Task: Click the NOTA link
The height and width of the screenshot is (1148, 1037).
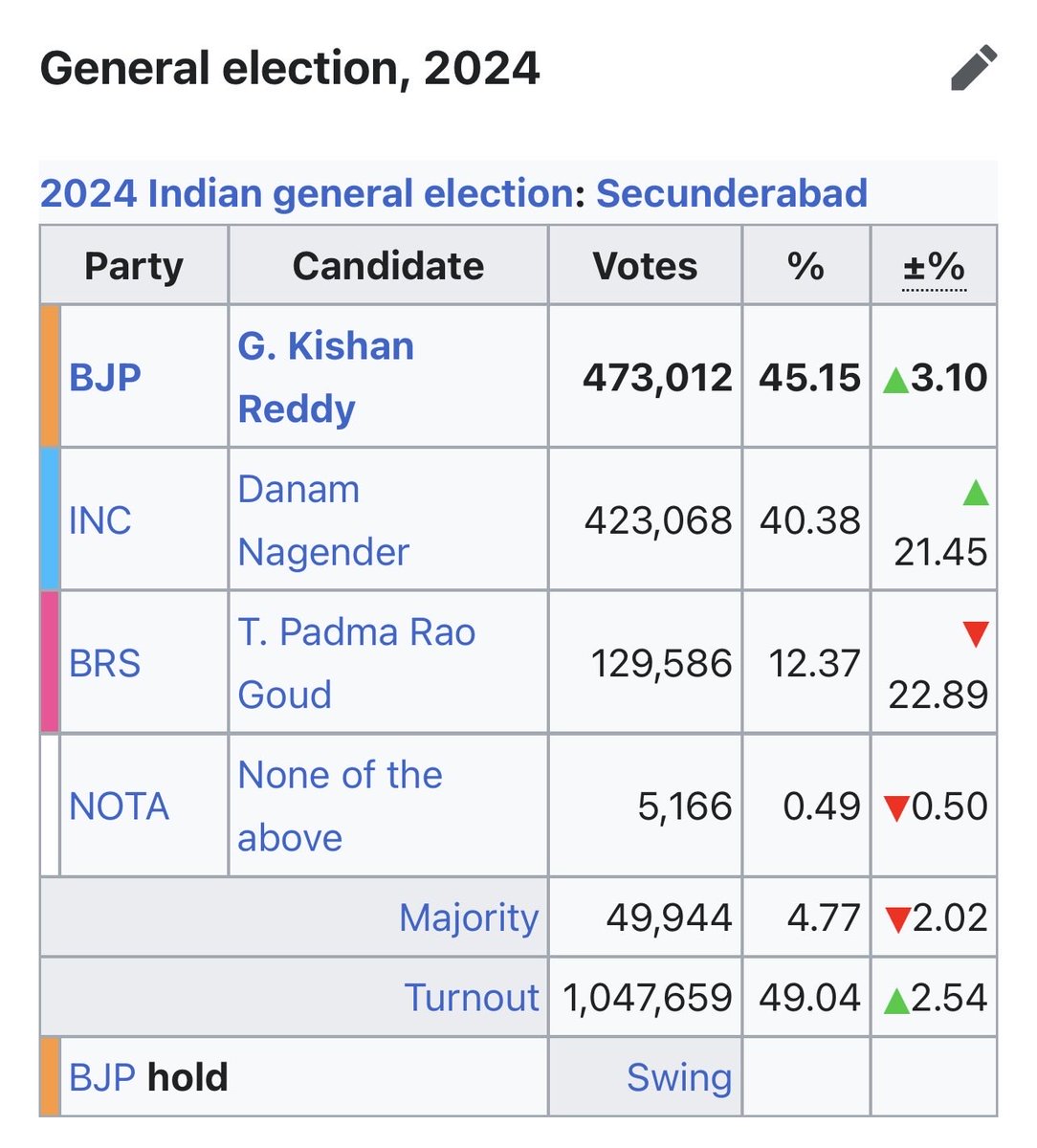Action: (120, 806)
